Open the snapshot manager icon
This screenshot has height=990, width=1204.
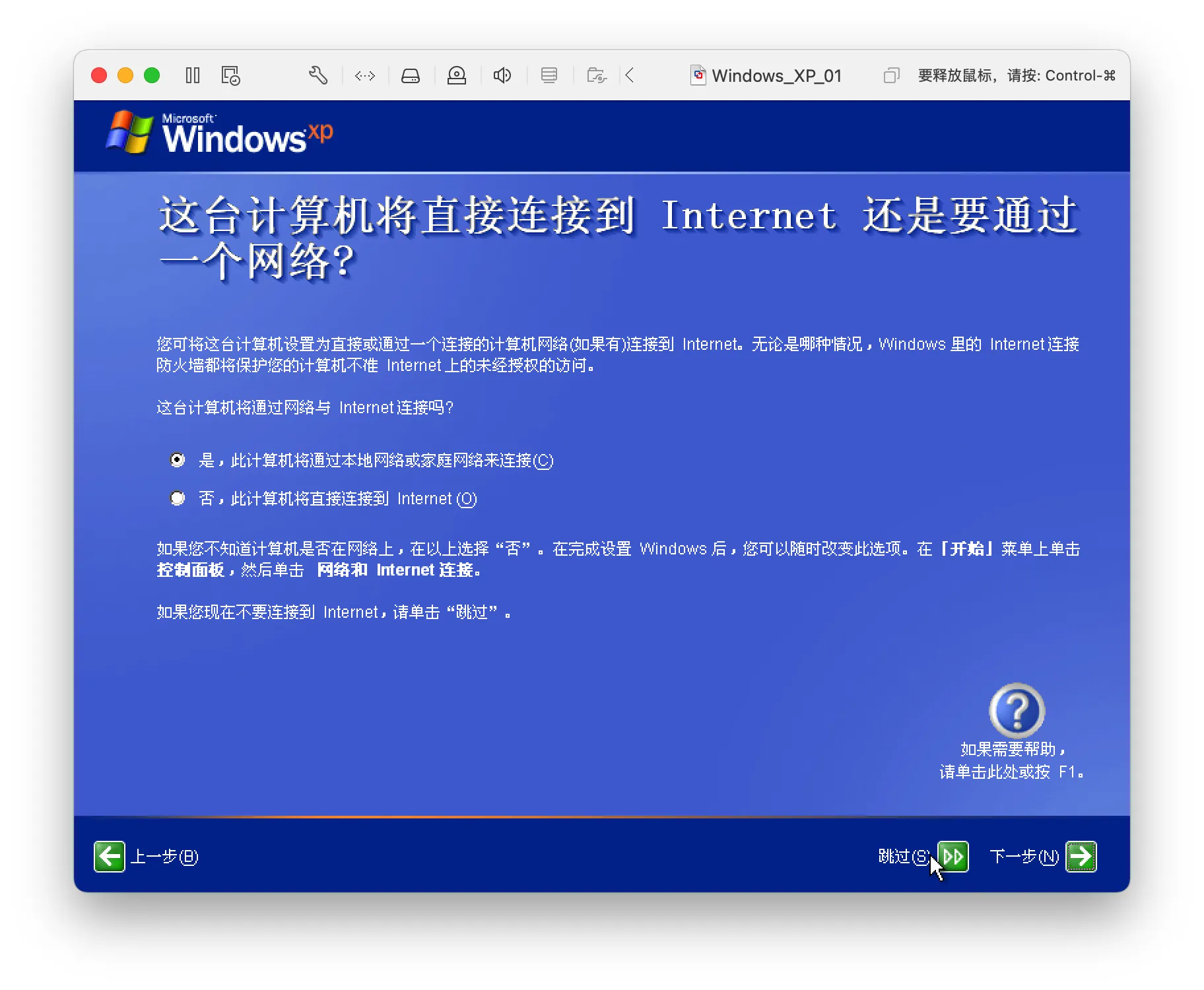click(x=230, y=75)
